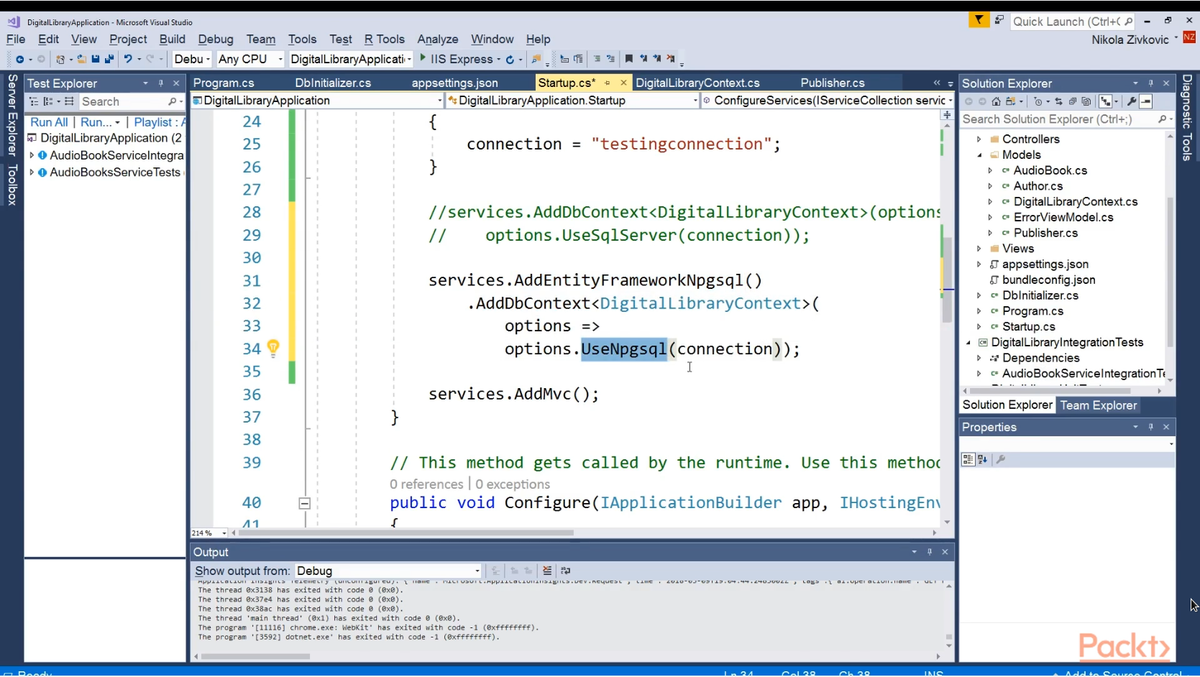Click the Save All toolbar icon
Screen dimensions: 1200x677
click(x=108, y=59)
